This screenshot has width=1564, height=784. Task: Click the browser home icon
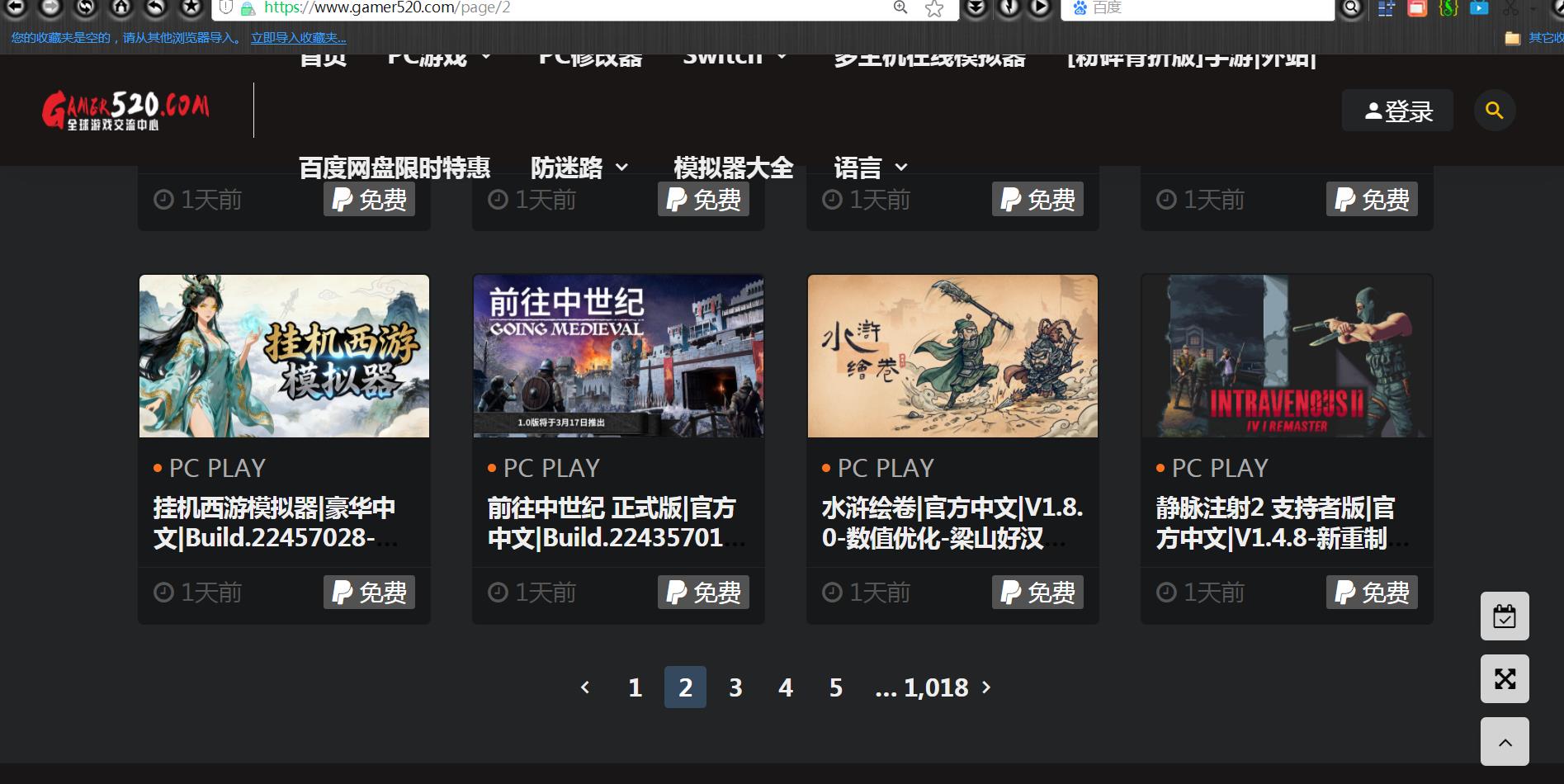click(121, 7)
